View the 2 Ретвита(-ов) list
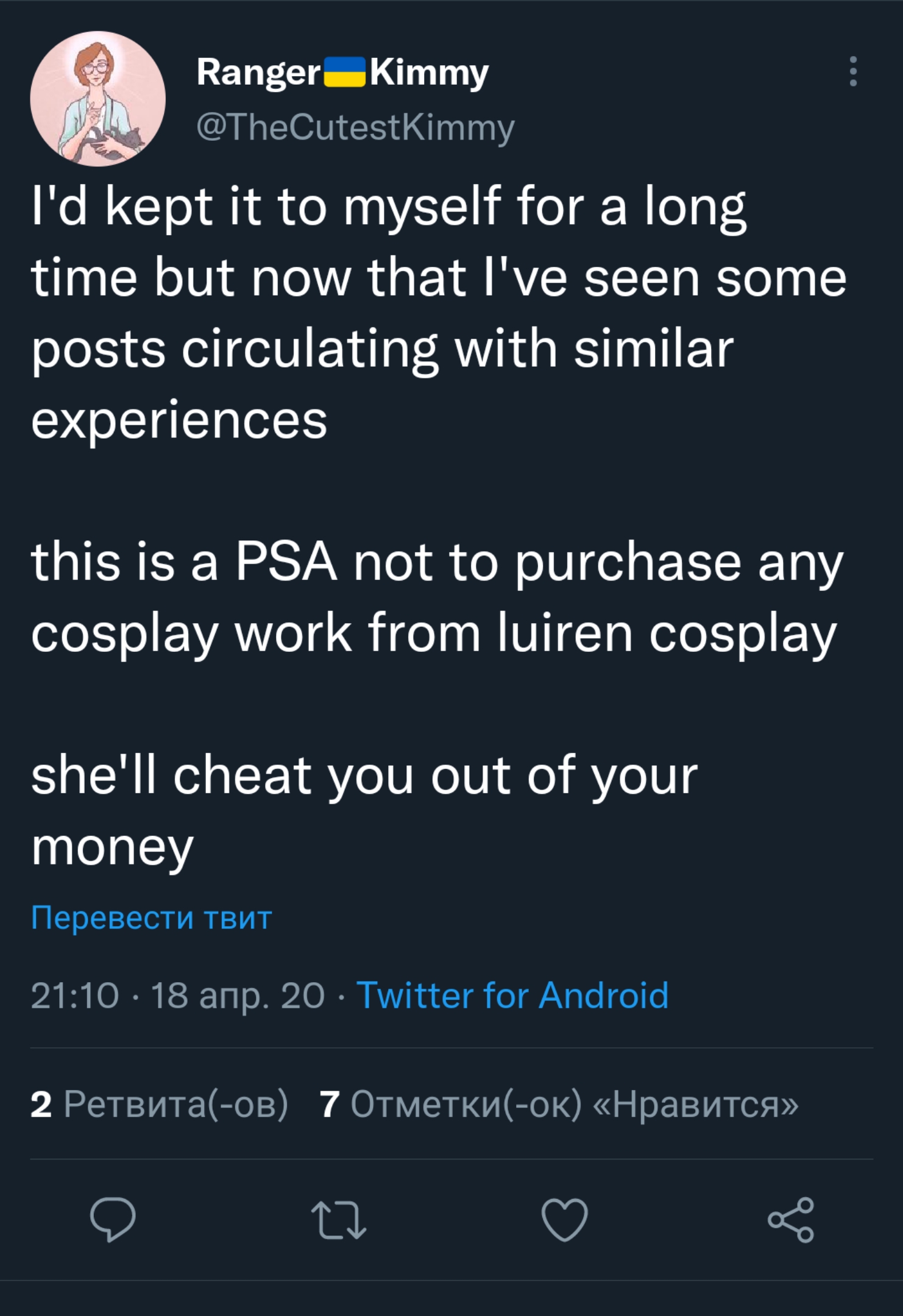The width and height of the screenshot is (903, 1316). [x=159, y=1103]
